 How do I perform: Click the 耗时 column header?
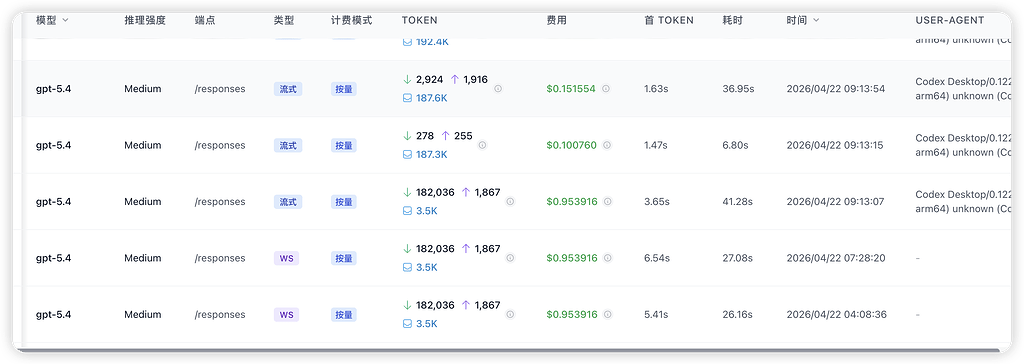tap(733, 20)
